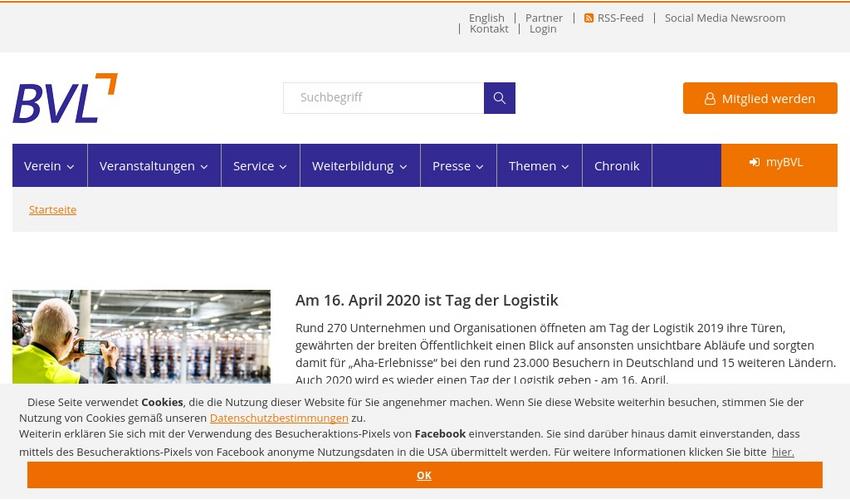850x500 pixels.
Task: Open the Service dropdown chevron
Action: pos(283,167)
